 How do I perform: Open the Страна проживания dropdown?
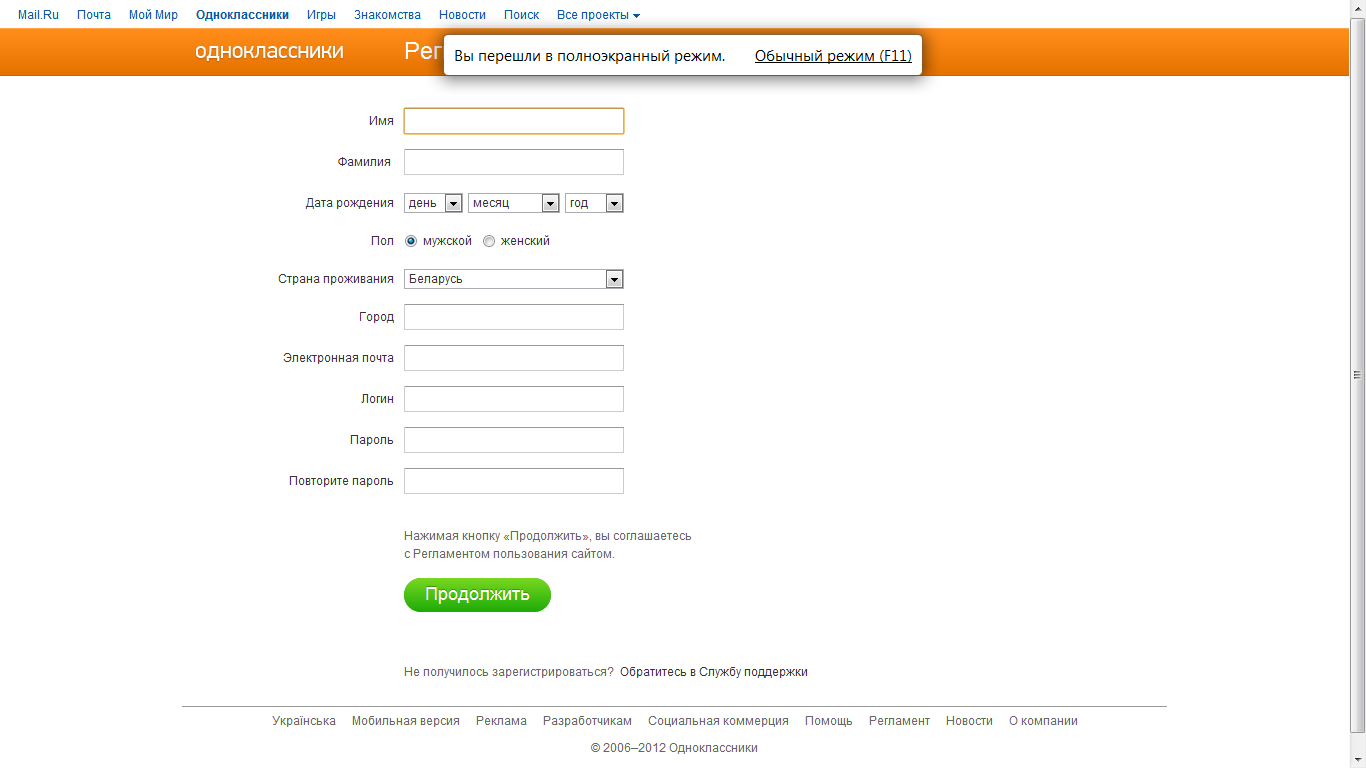(x=514, y=279)
